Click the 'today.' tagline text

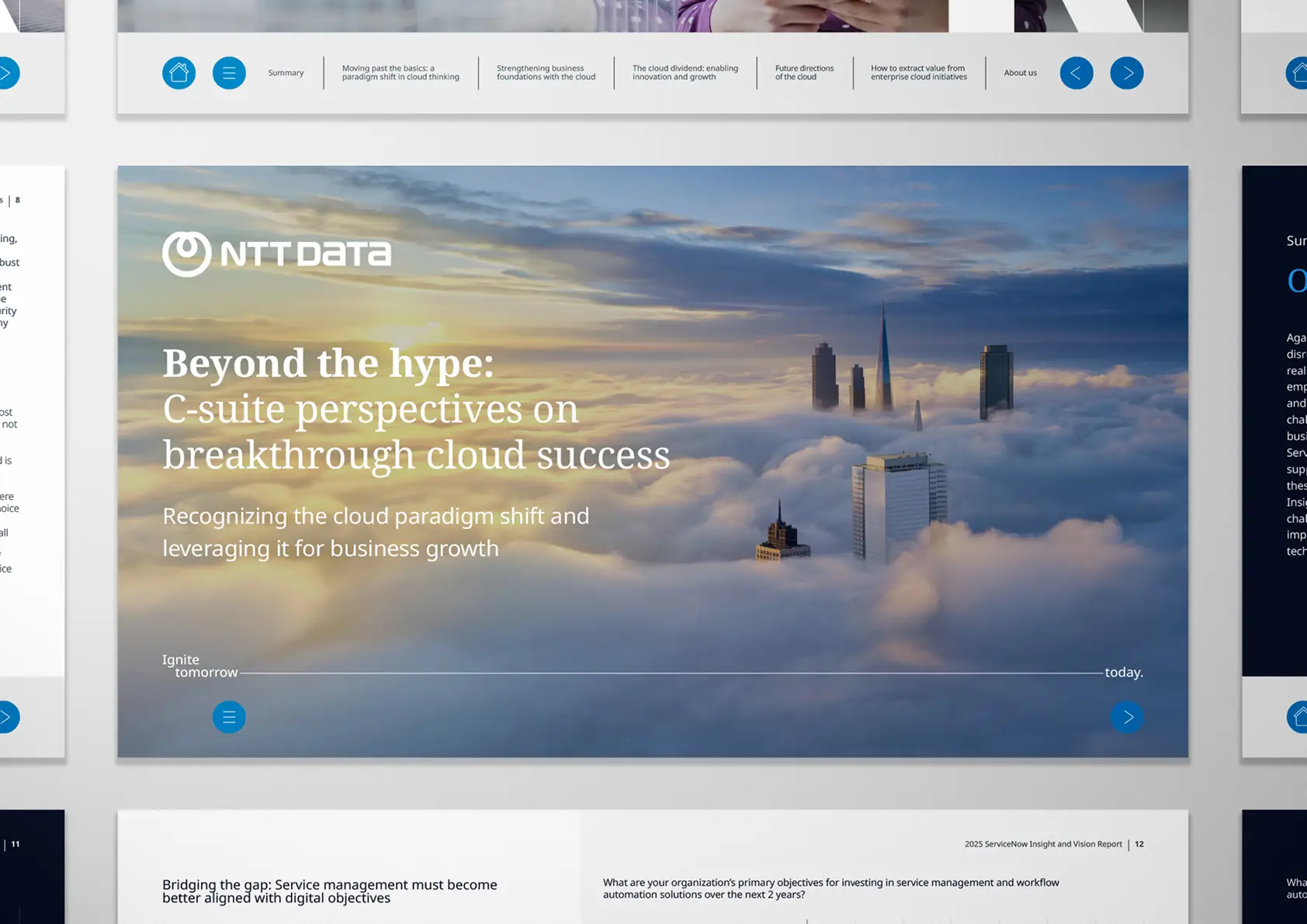point(1124,673)
